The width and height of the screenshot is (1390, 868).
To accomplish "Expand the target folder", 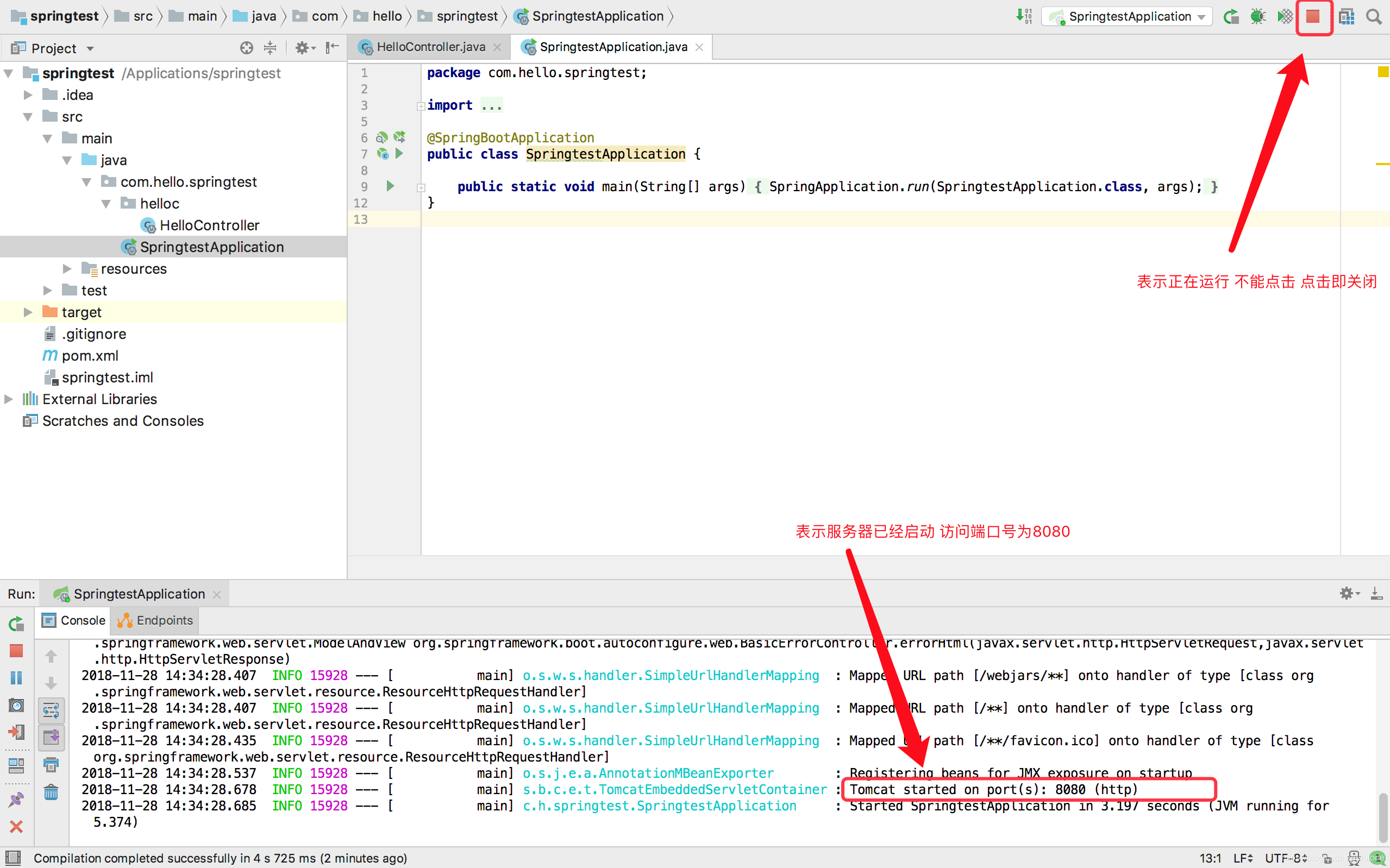I will [28, 312].
